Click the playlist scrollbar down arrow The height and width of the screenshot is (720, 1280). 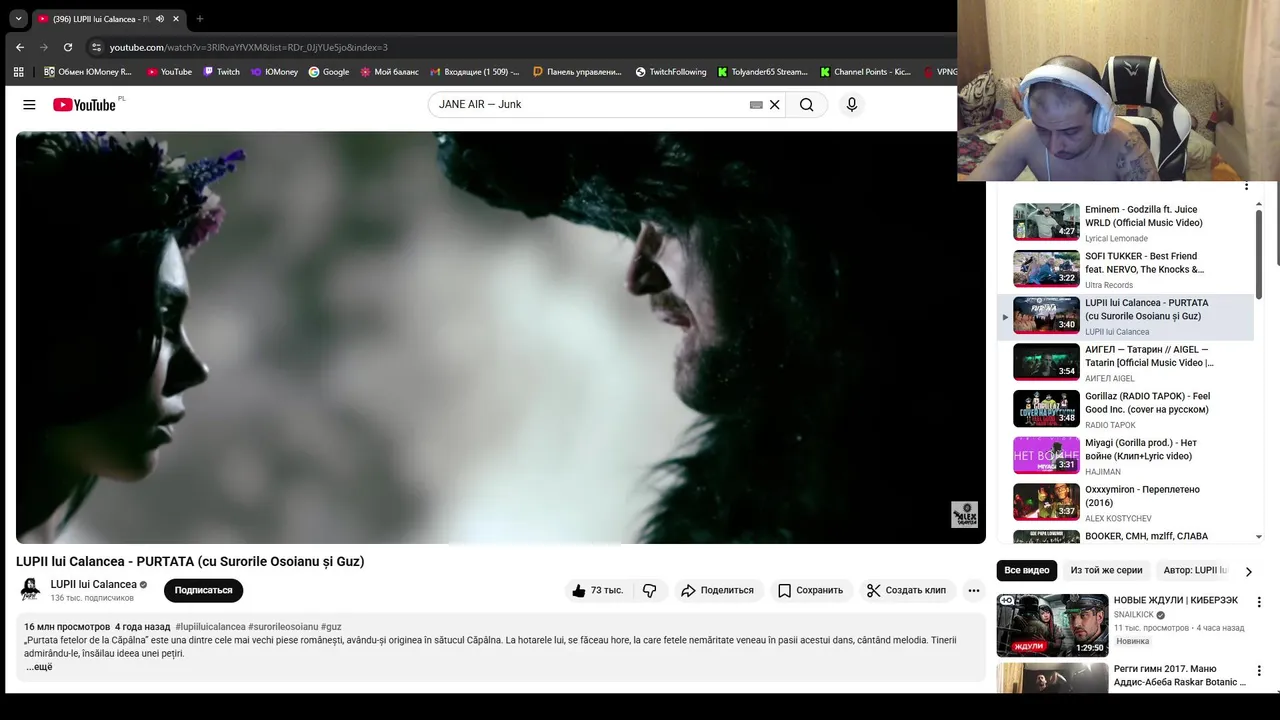point(1258,537)
